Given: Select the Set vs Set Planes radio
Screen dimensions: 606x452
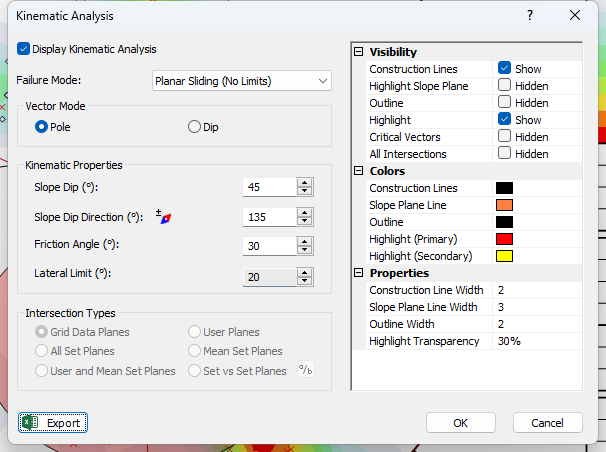Looking at the screenshot, I should (x=194, y=371).
